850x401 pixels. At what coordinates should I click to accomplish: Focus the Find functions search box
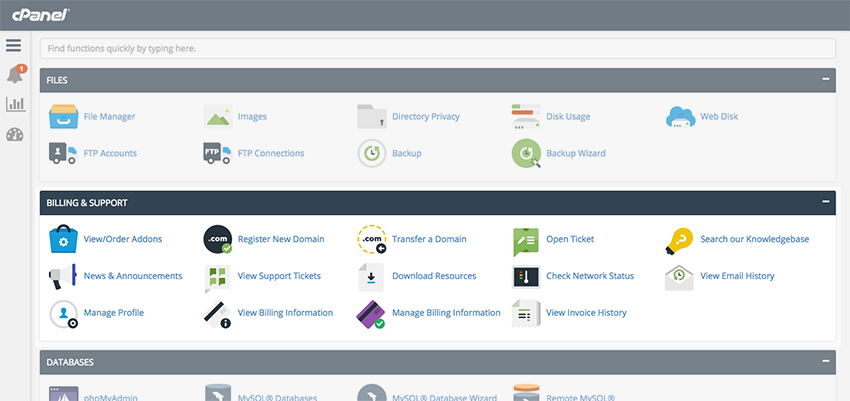coord(437,48)
